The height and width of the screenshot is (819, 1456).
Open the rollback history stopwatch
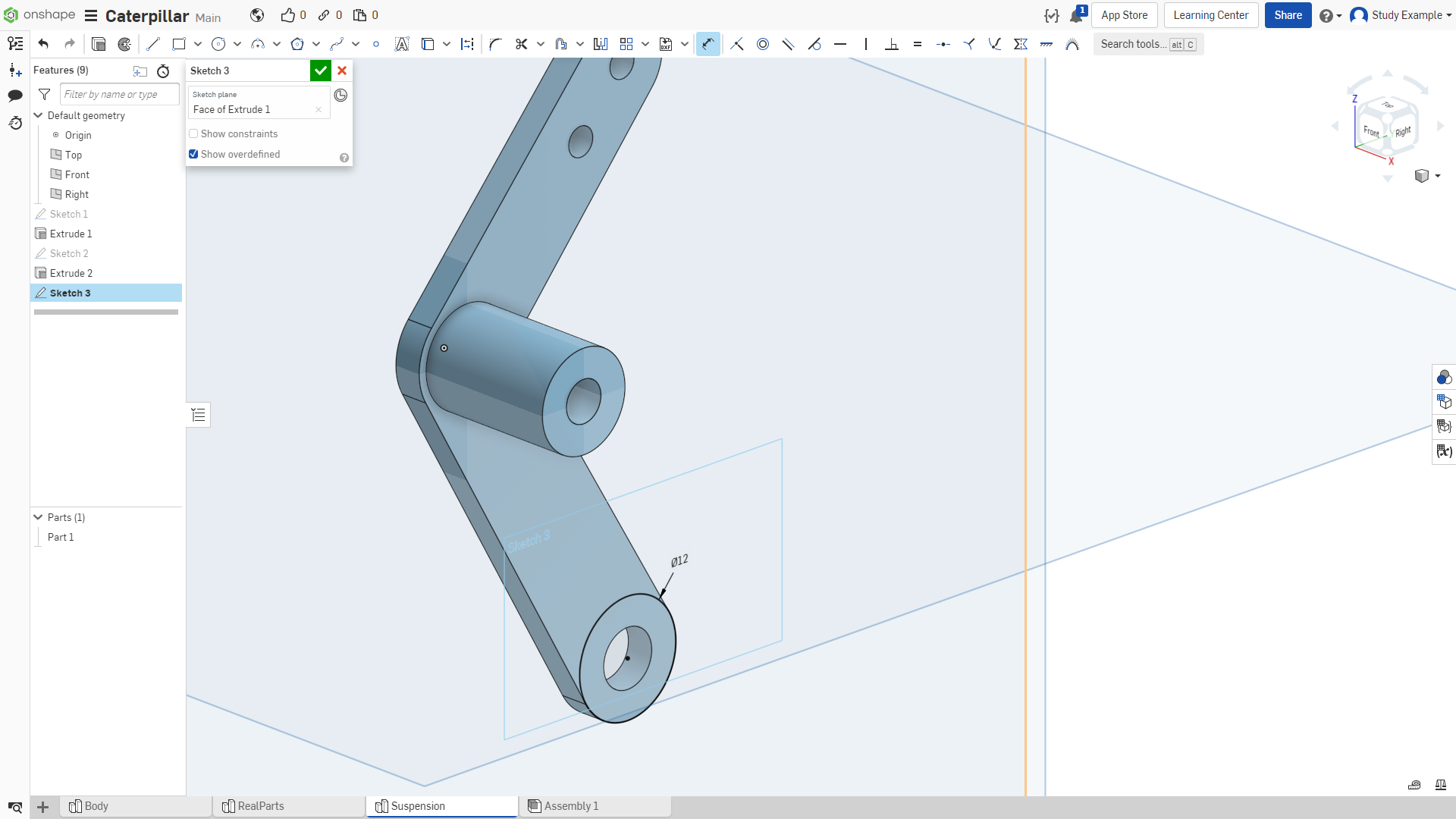tap(163, 71)
